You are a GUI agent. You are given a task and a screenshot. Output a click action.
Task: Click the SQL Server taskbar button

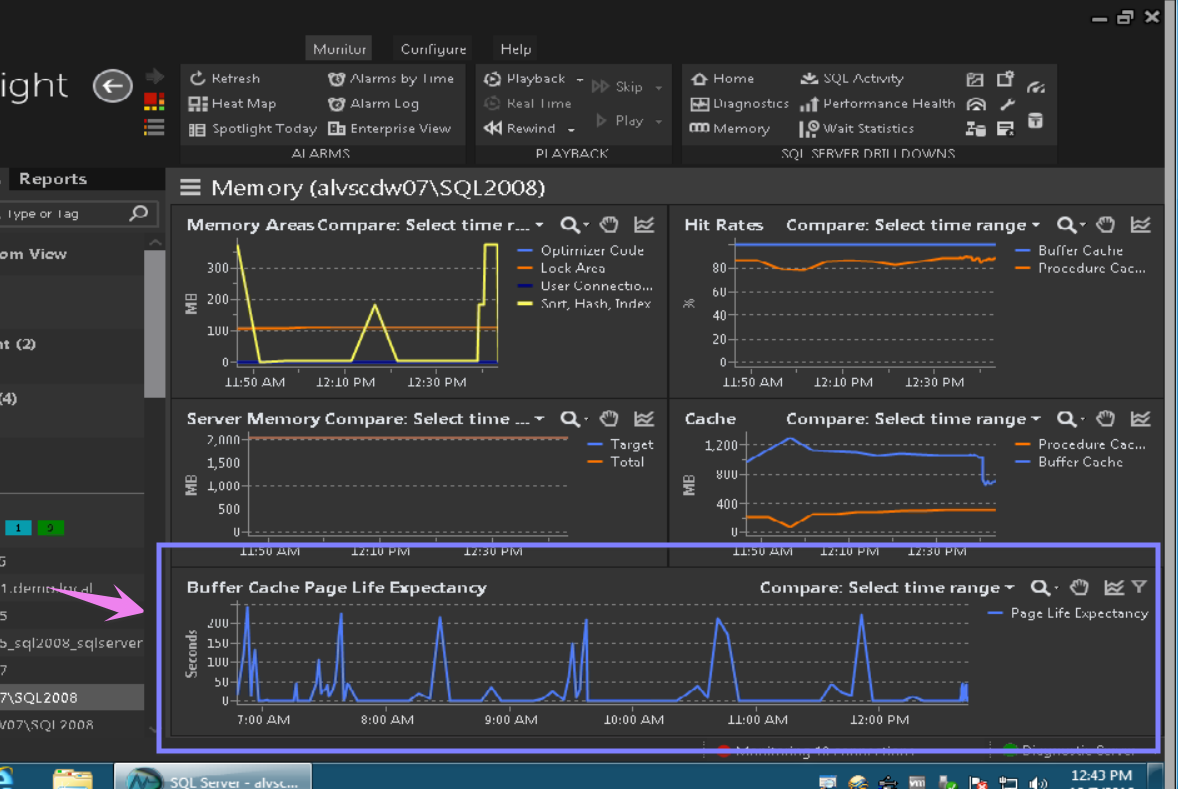point(213,778)
